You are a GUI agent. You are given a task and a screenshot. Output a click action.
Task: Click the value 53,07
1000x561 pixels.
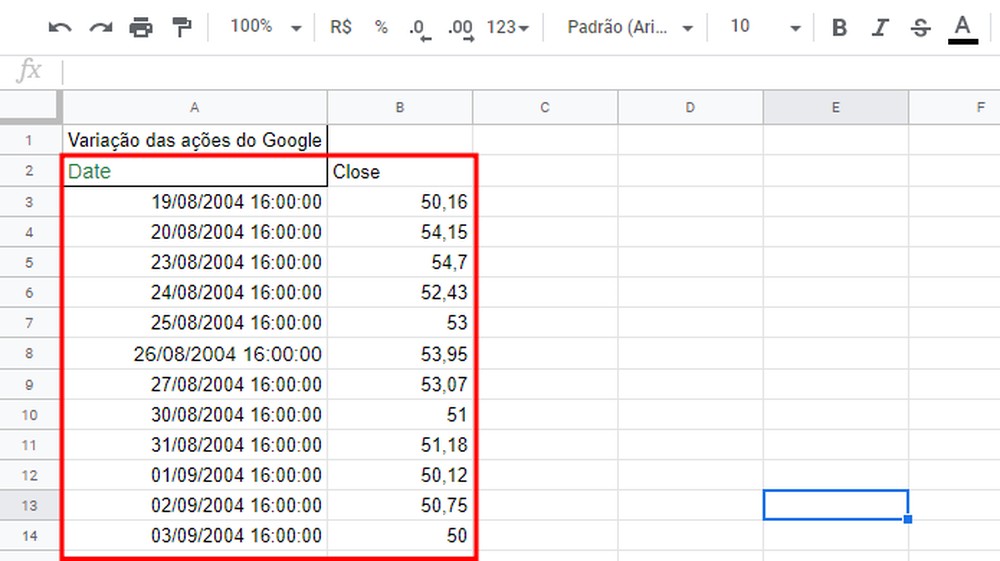coord(444,384)
